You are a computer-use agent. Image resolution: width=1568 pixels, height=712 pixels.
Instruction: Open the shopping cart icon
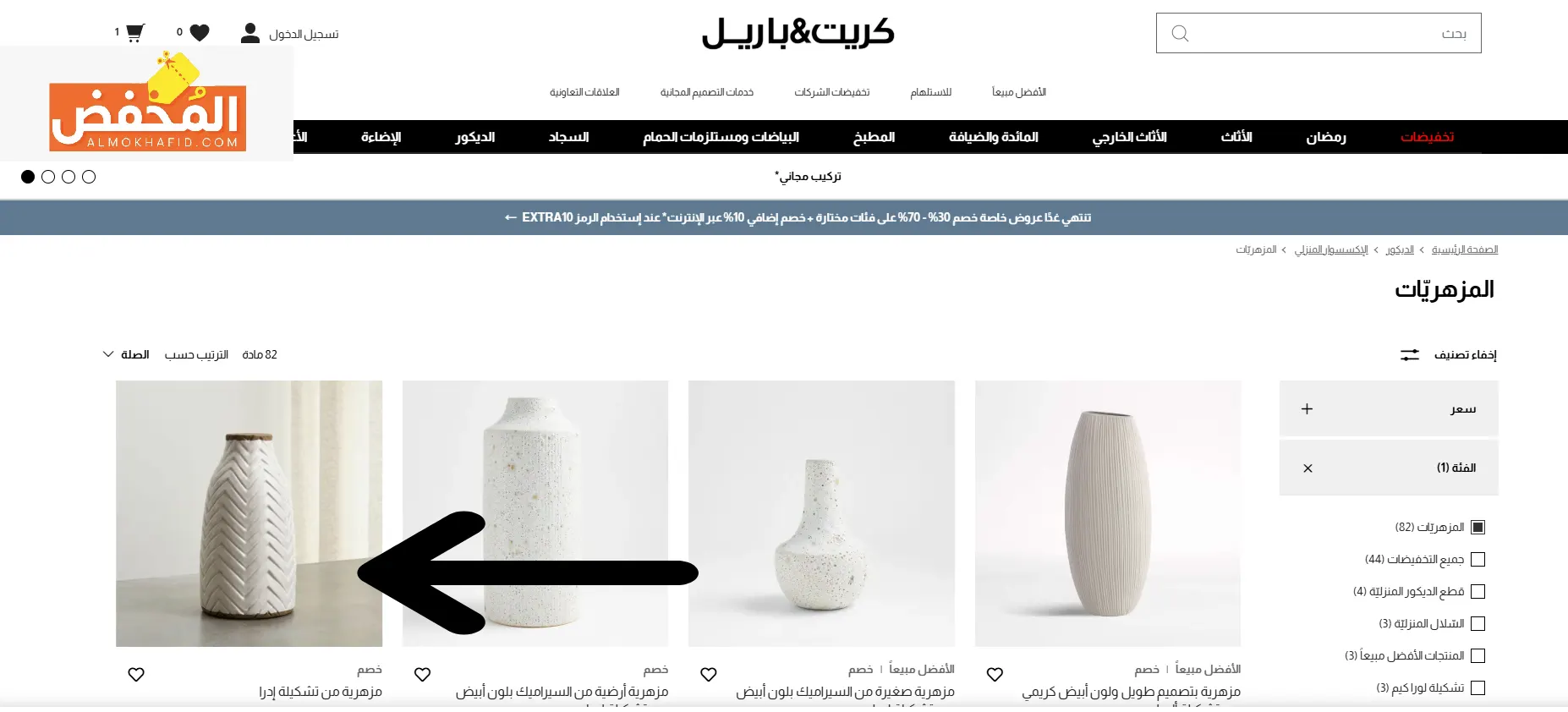[134, 33]
